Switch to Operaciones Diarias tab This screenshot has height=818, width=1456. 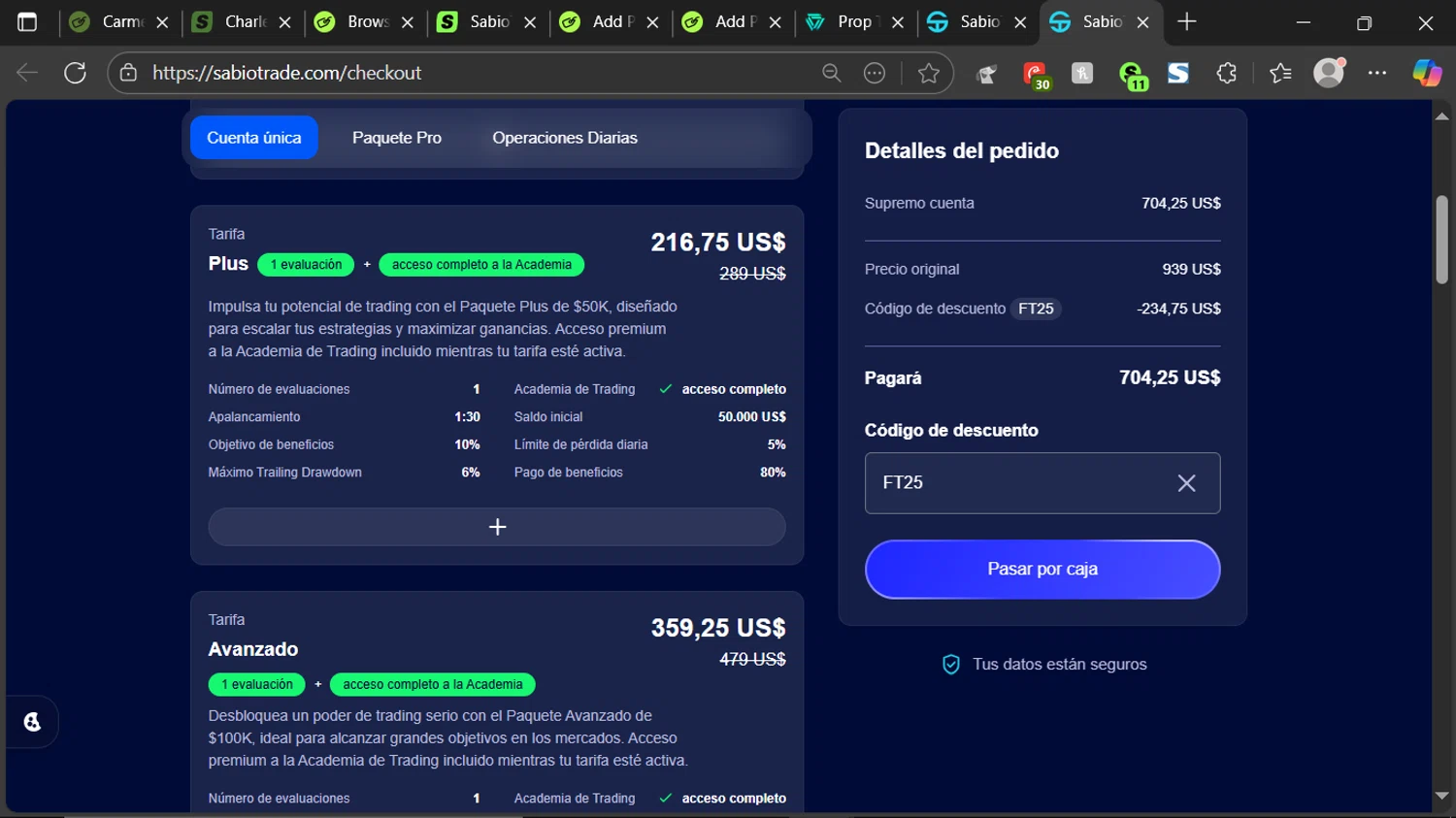coord(565,138)
